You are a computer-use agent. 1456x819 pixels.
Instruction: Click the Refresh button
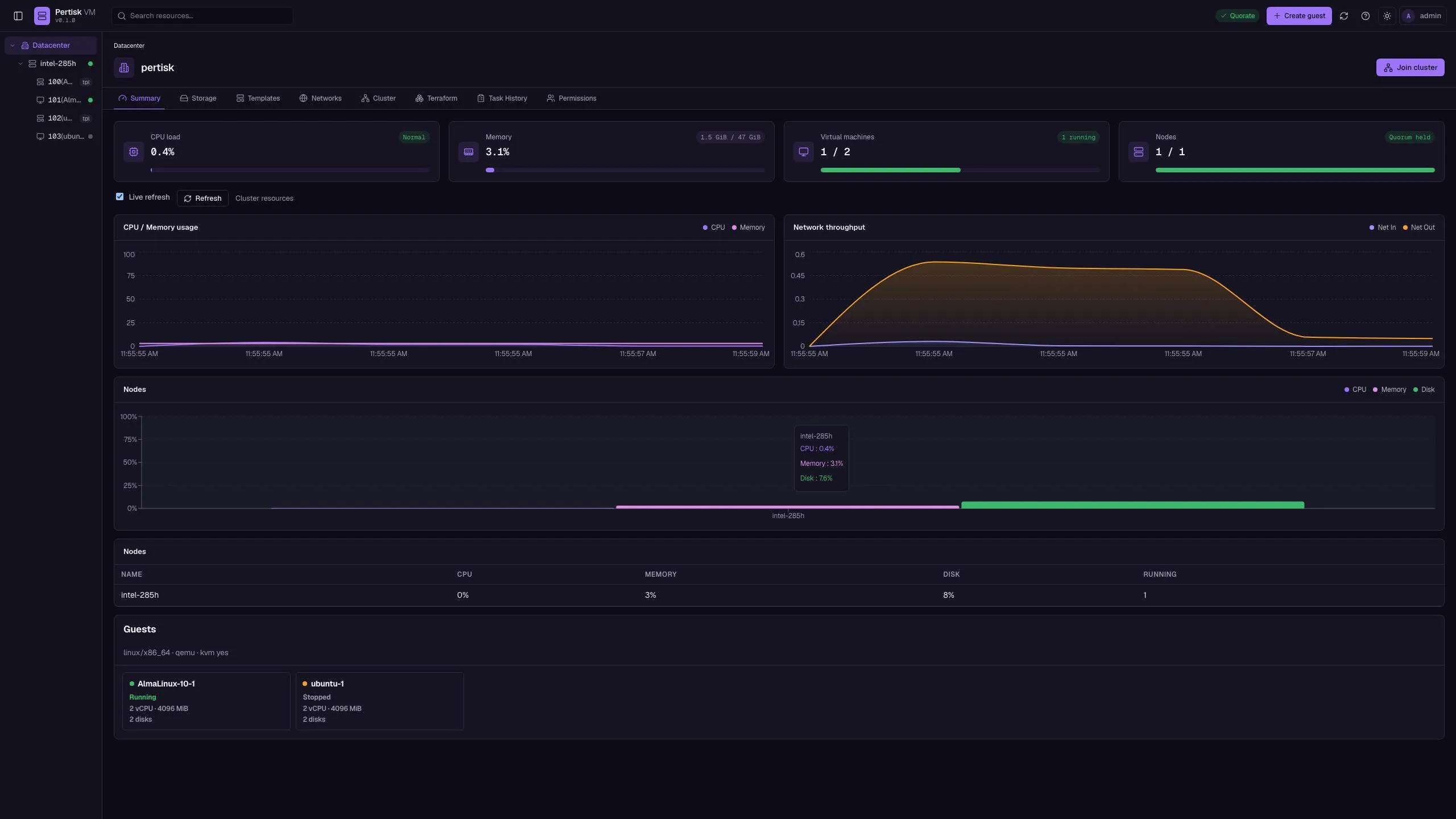coord(202,198)
